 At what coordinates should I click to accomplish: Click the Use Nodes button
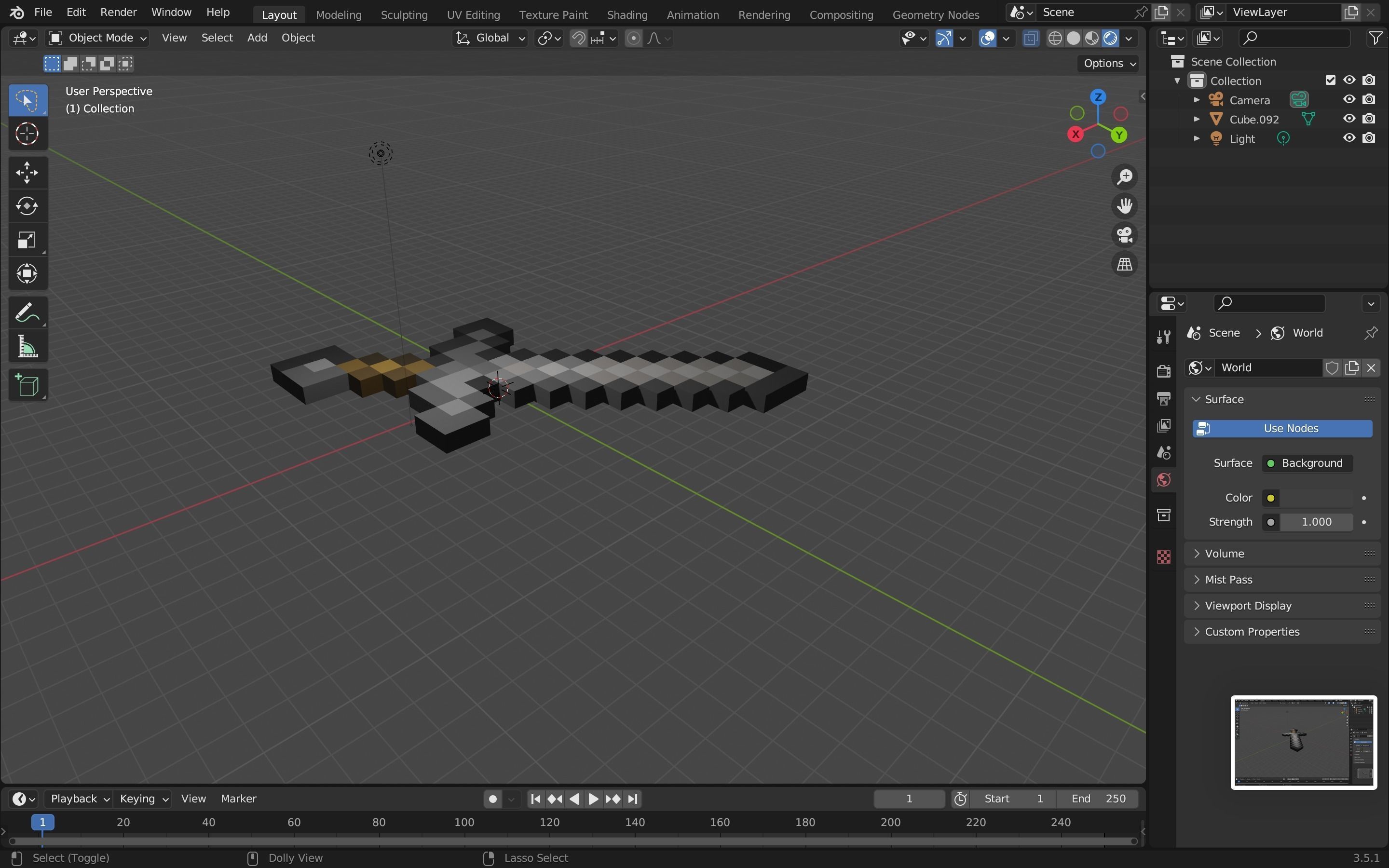coord(1282,428)
